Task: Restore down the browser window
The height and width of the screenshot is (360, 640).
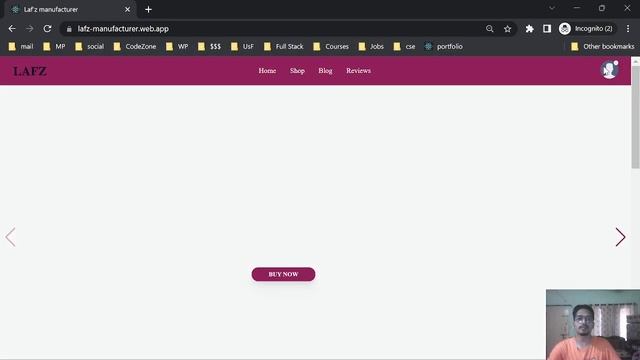Action: 602,8
